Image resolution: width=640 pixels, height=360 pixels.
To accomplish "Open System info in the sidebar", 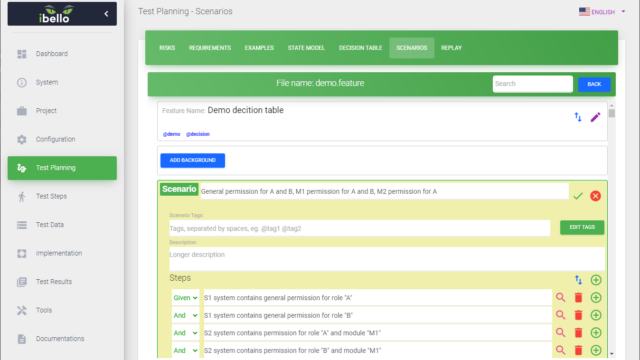I will coord(62,82).
